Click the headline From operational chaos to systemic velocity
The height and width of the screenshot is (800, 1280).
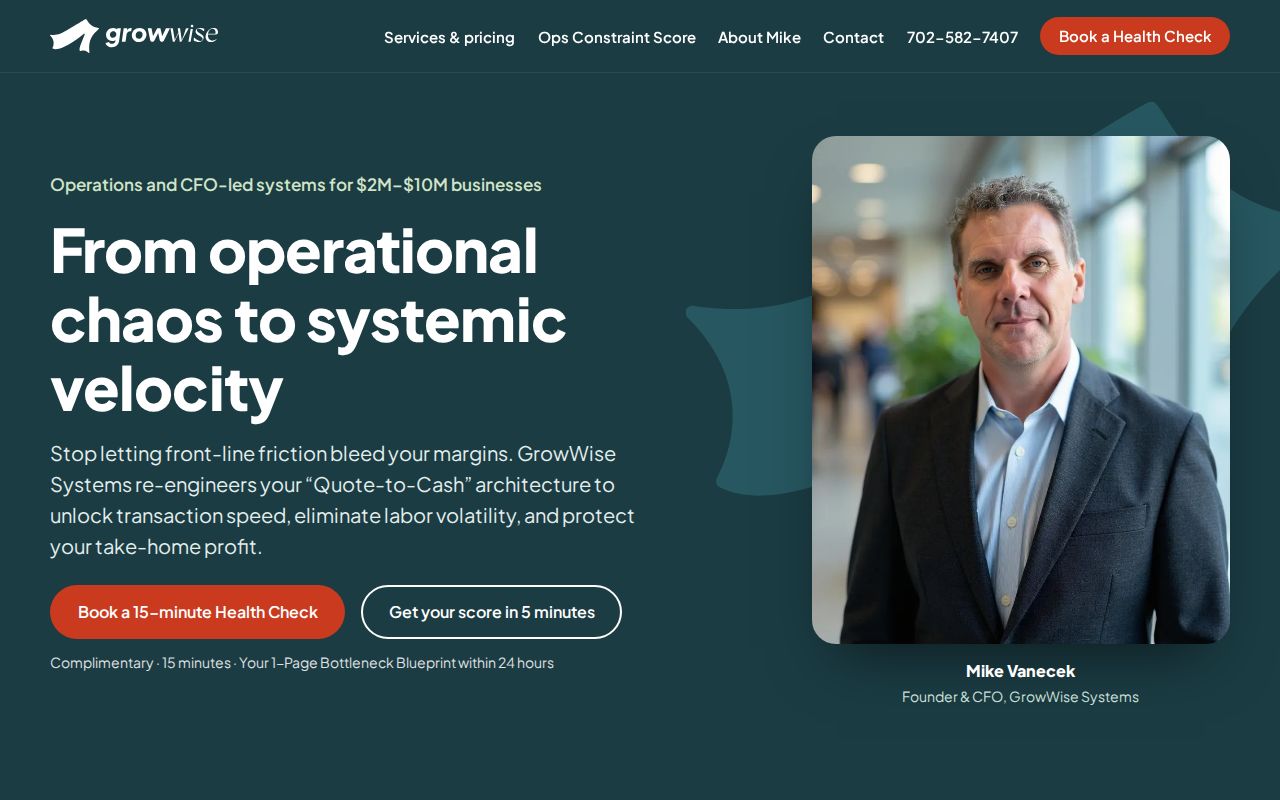(x=308, y=319)
